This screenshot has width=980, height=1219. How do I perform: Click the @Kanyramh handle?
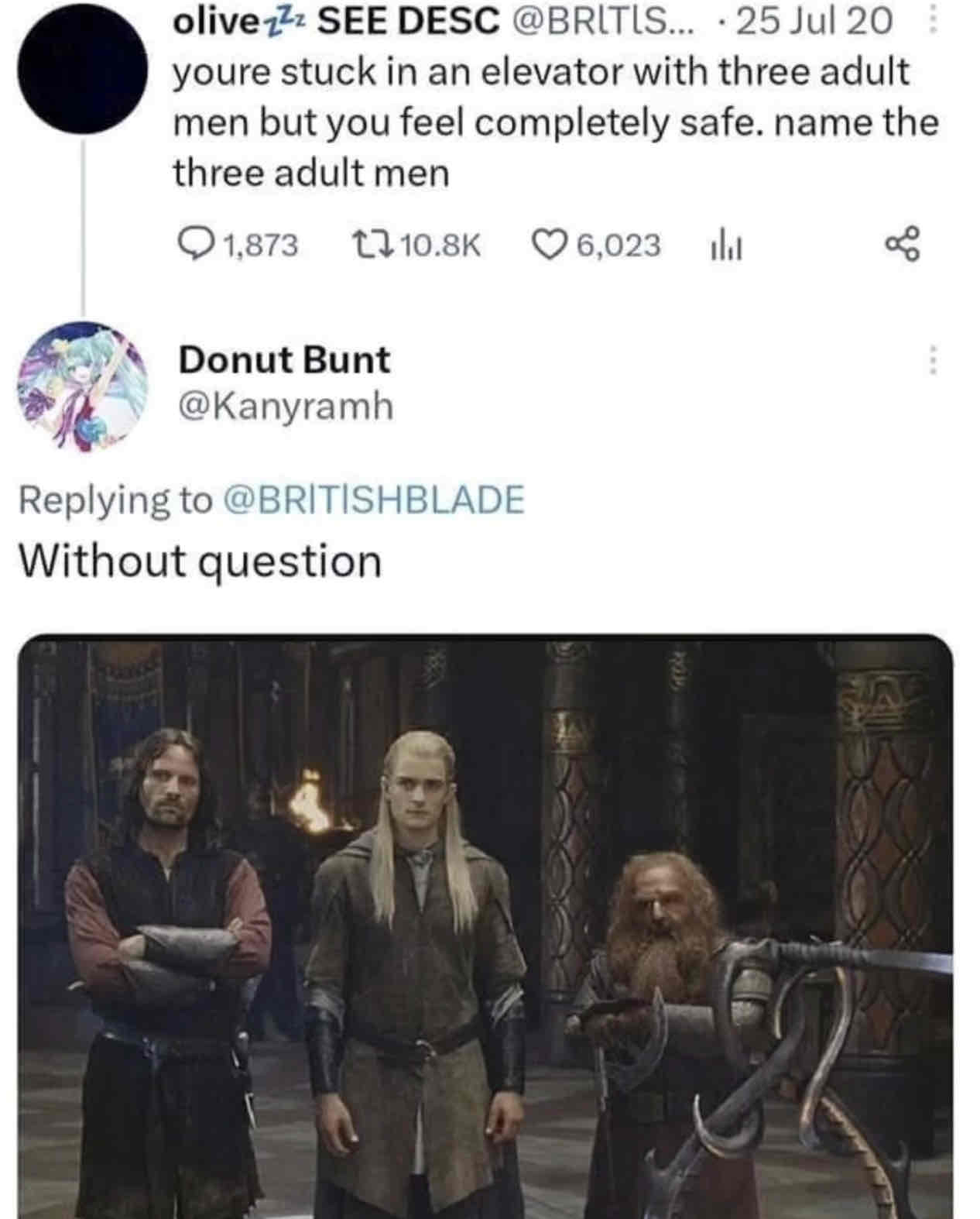coord(286,406)
